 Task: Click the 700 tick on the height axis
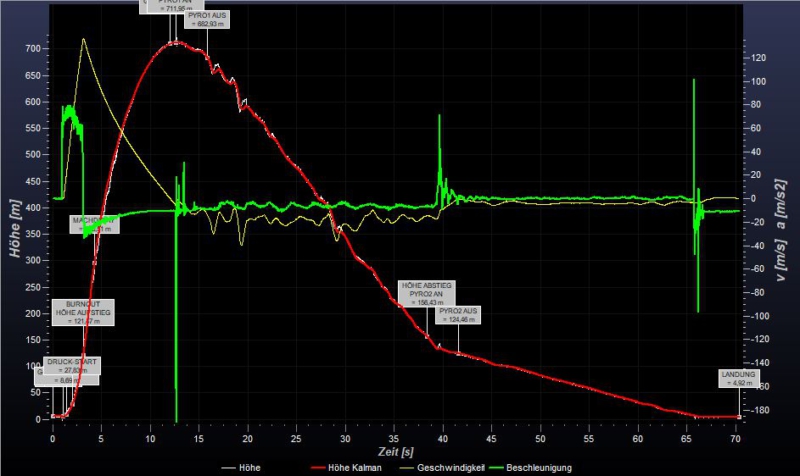pyautogui.click(x=33, y=49)
